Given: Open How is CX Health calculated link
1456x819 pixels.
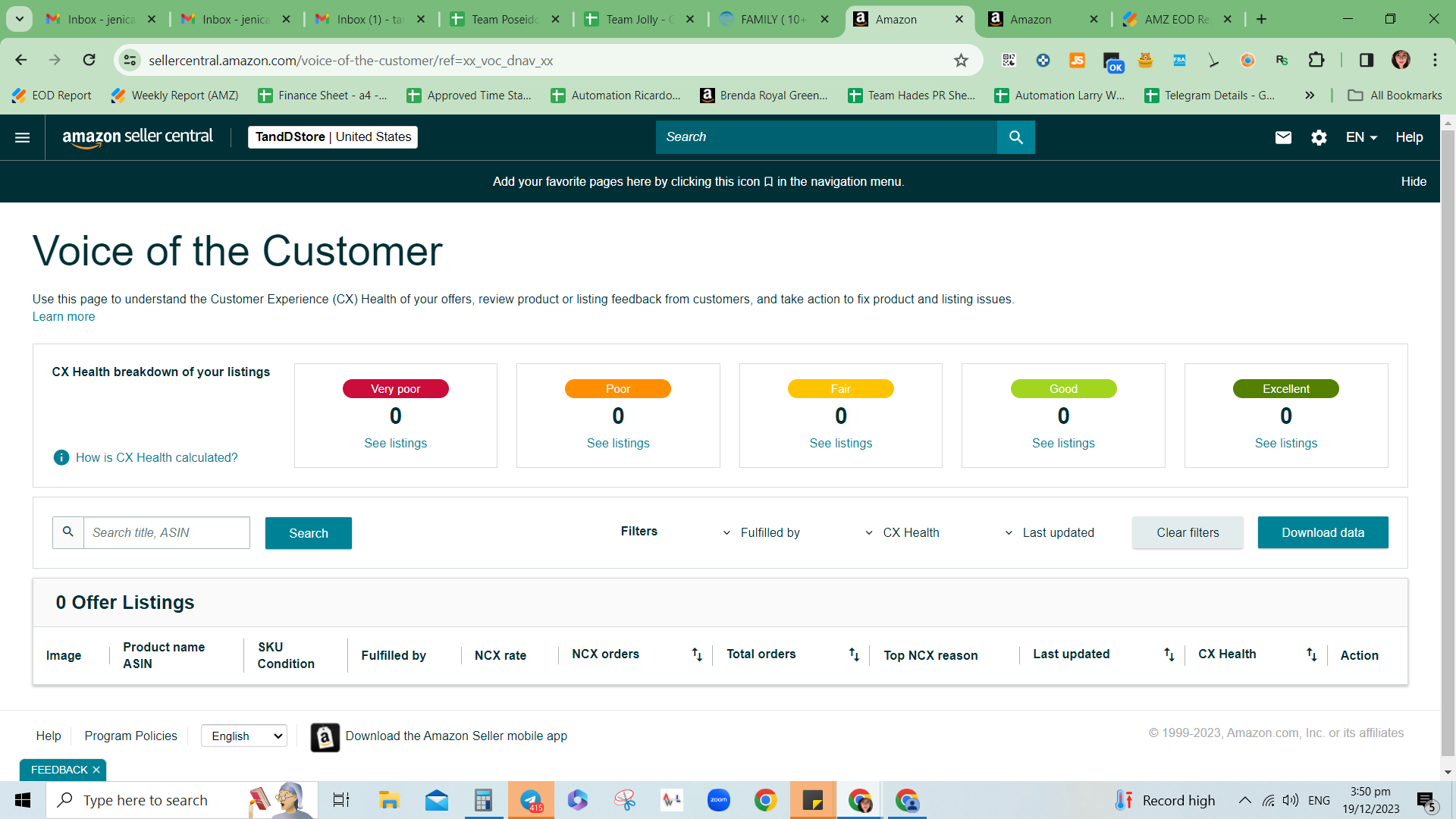Looking at the screenshot, I should pos(157,457).
